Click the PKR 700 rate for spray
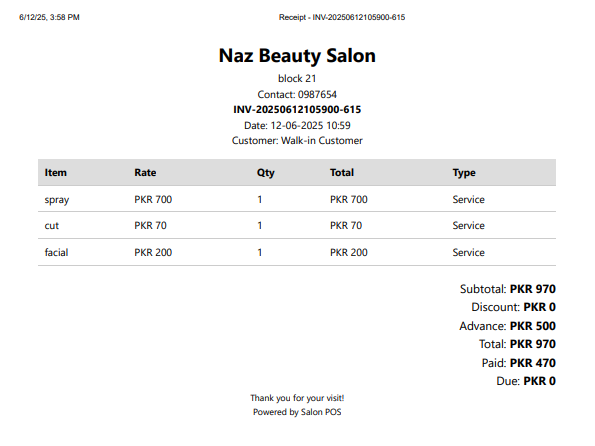This screenshot has width=595, height=446. (153, 200)
